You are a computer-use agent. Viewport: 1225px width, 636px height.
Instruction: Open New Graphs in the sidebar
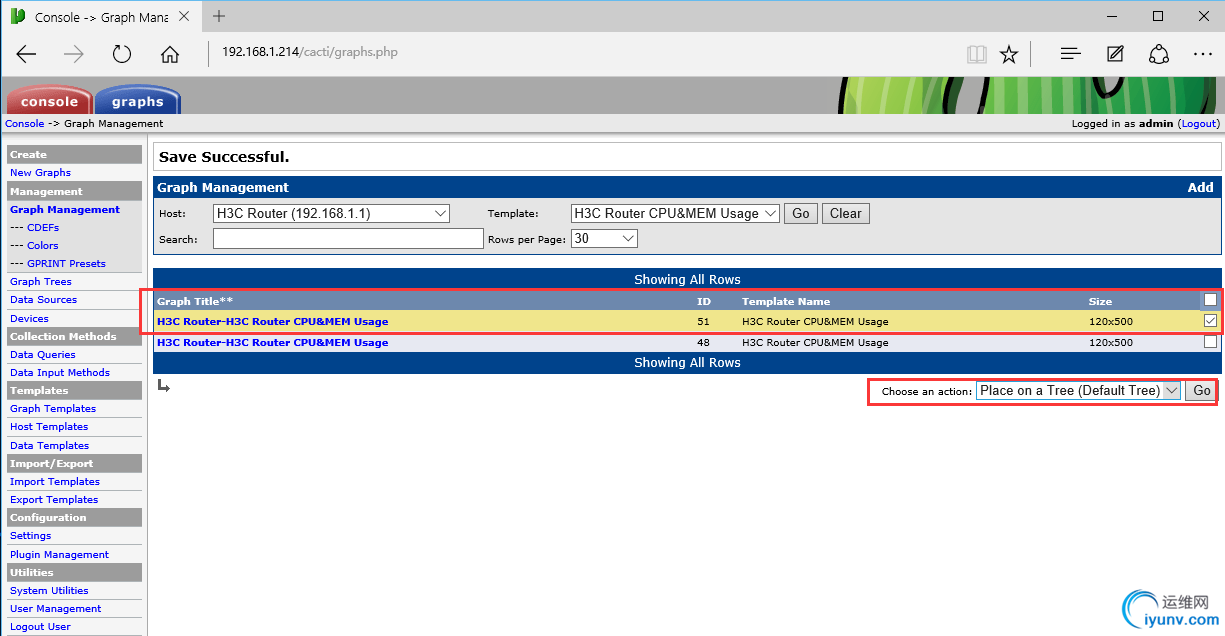click(40, 173)
